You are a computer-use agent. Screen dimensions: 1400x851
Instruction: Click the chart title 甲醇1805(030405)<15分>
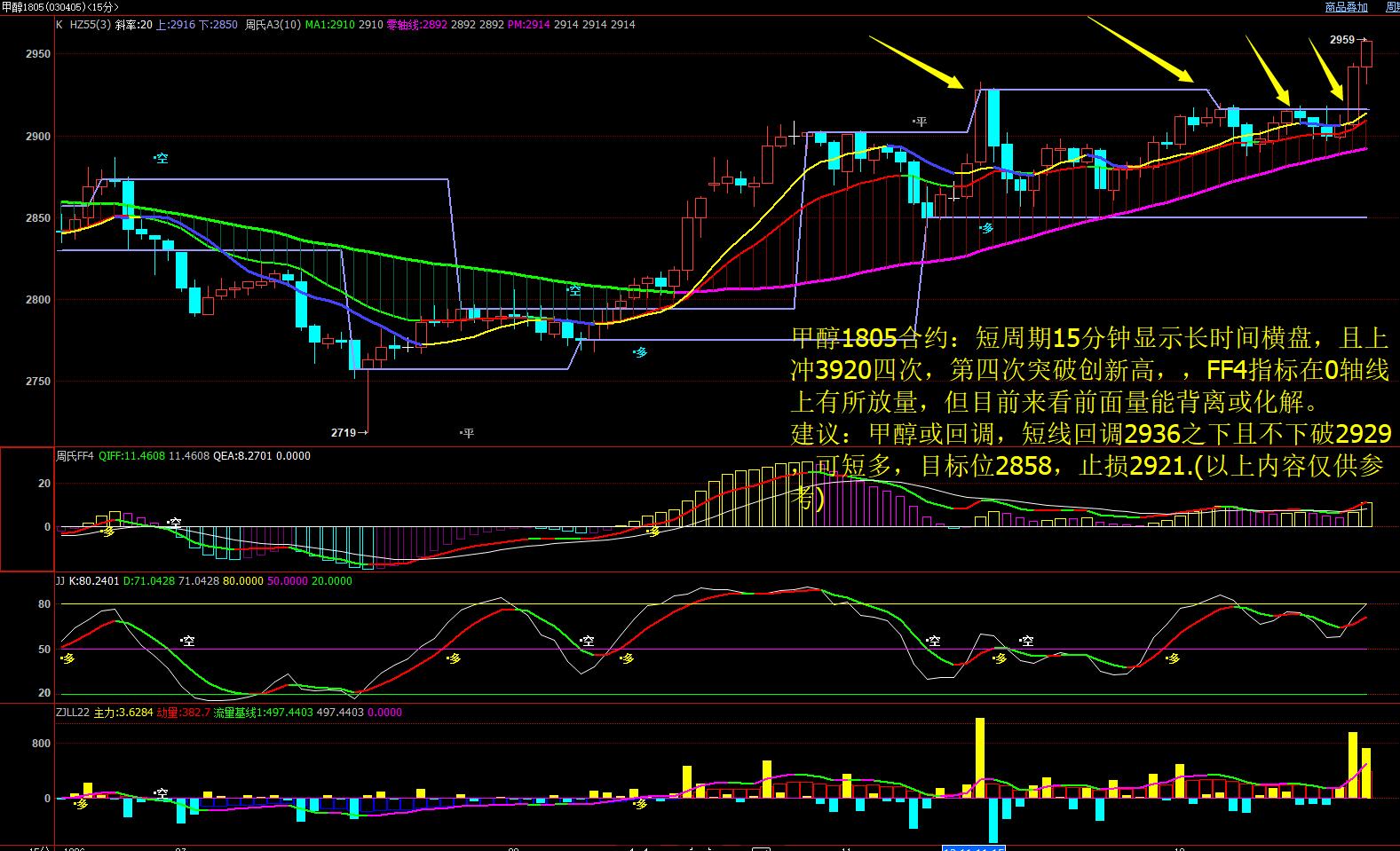pos(59,7)
